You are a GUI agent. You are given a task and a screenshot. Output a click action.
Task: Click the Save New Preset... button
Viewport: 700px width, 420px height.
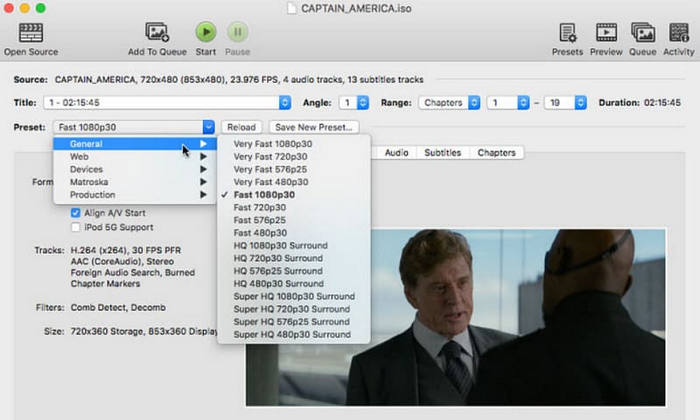[x=314, y=127]
